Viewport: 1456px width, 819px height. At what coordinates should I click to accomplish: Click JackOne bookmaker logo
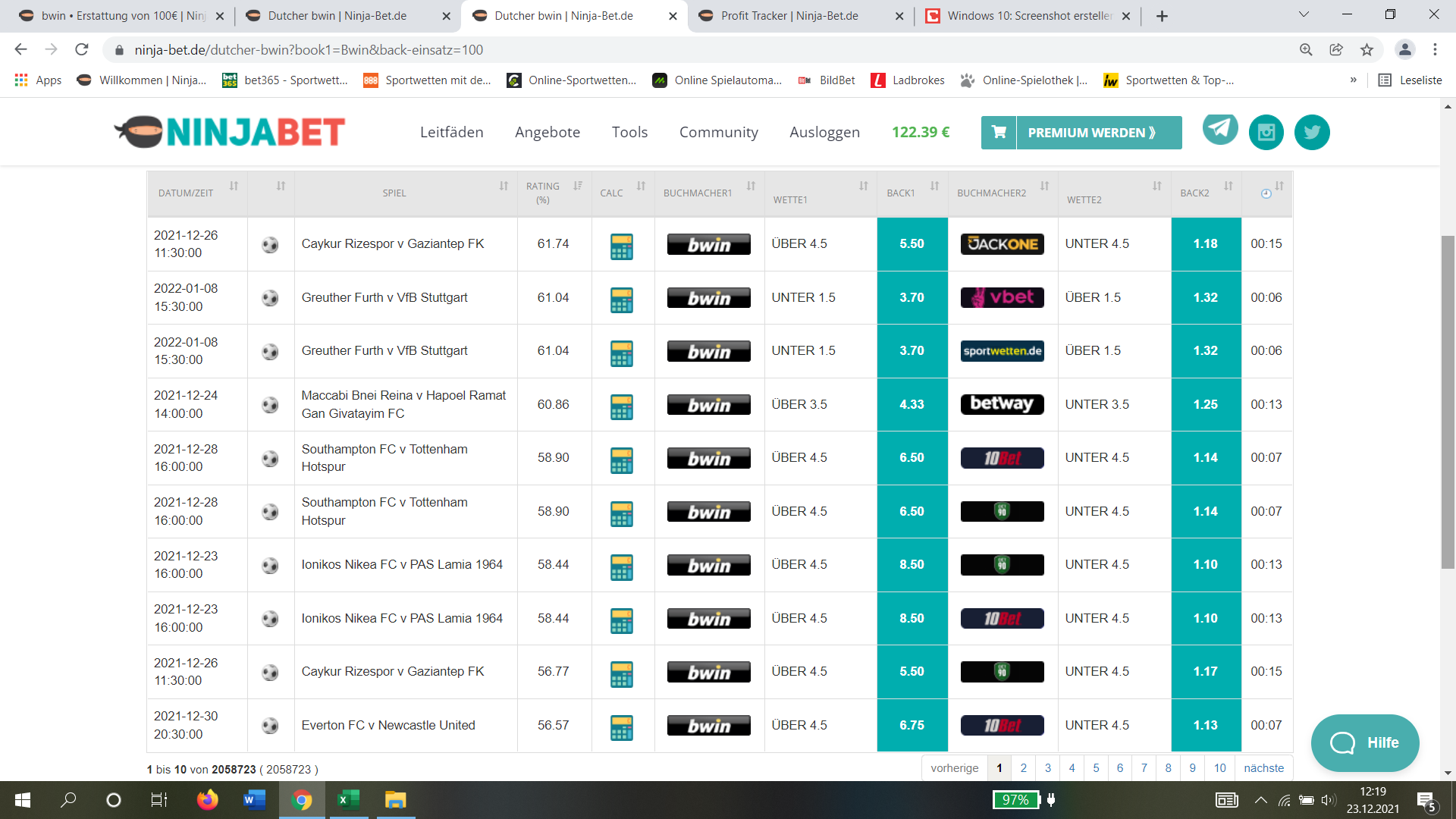pos(1002,244)
